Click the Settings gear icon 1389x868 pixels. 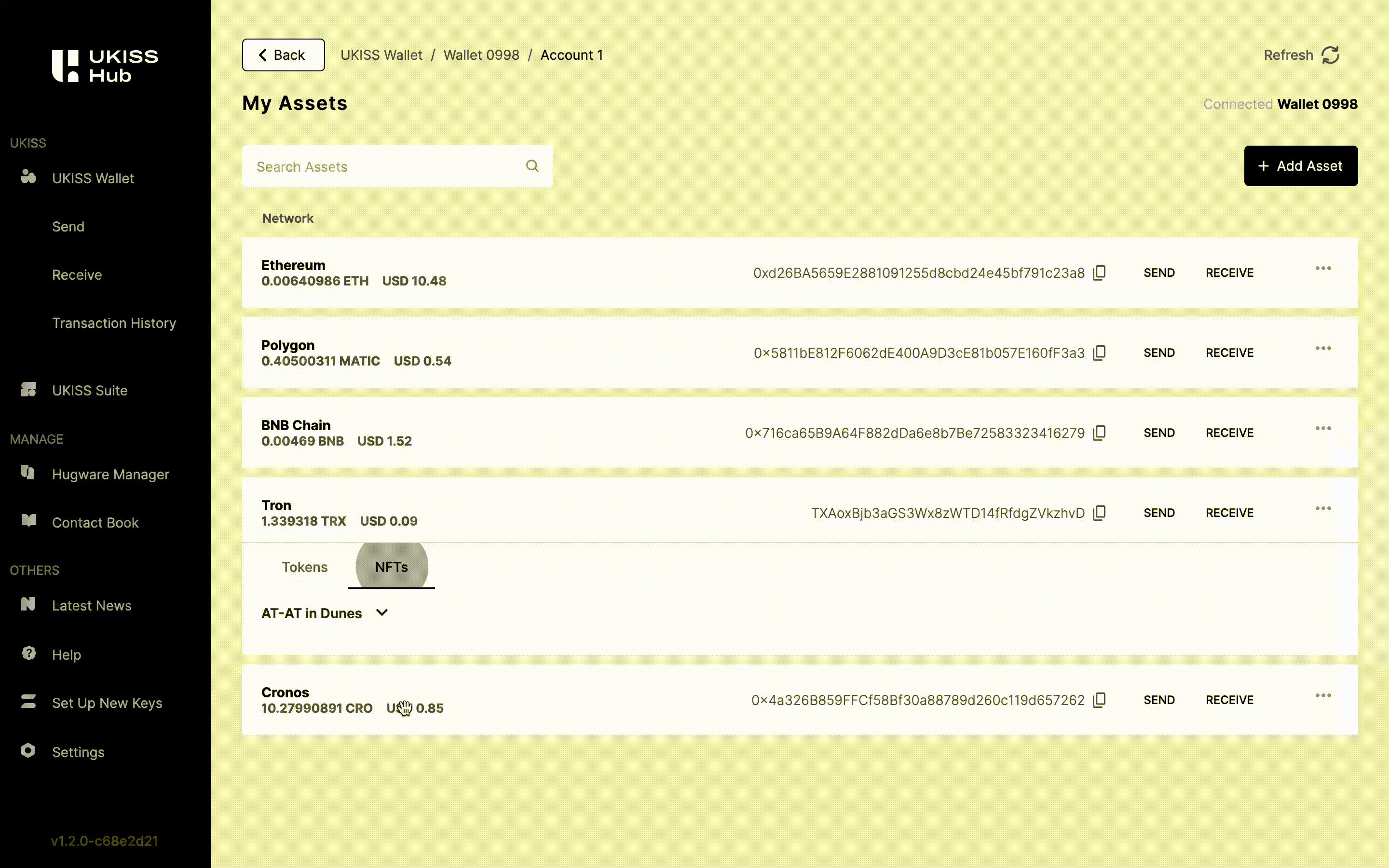[28, 750]
